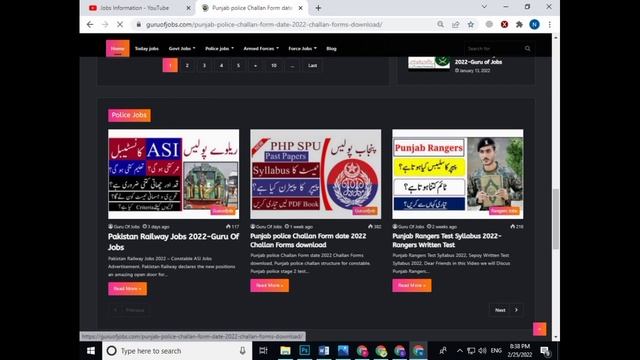Open Punjab police Challan Form date title

pos(308,240)
